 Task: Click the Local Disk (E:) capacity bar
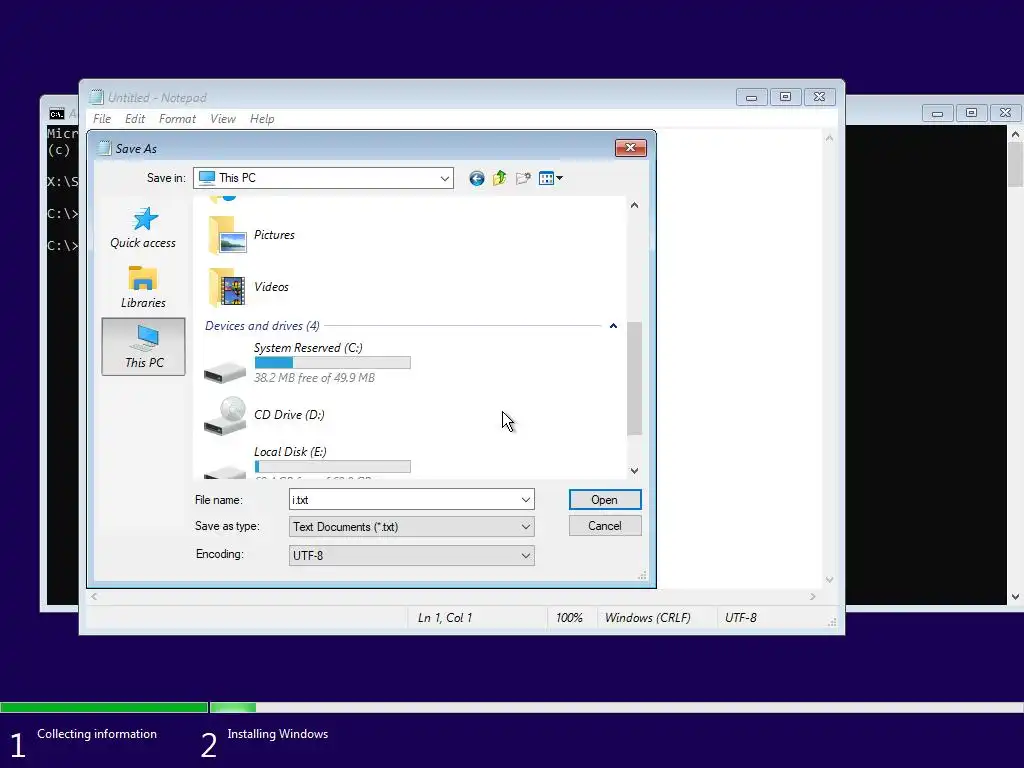(x=332, y=466)
